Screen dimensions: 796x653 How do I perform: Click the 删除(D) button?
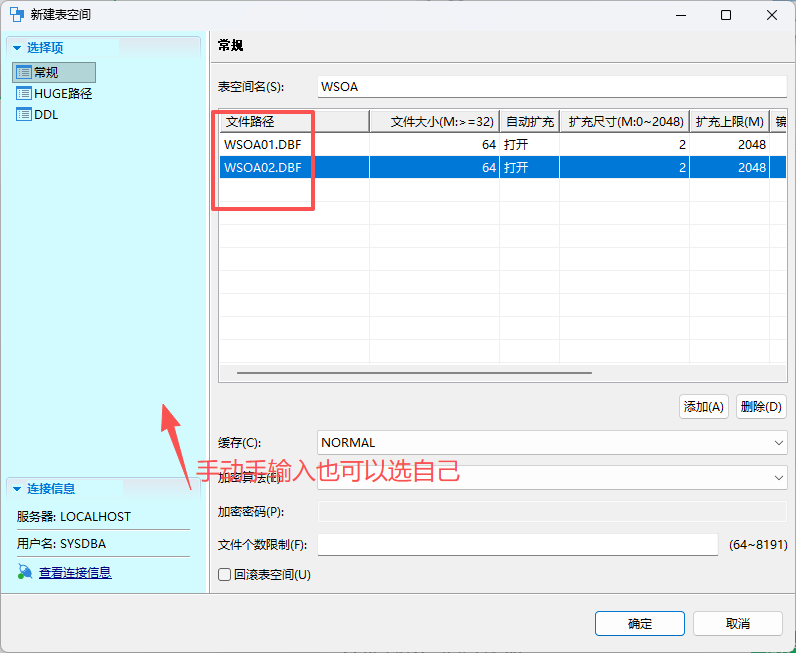point(761,407)
